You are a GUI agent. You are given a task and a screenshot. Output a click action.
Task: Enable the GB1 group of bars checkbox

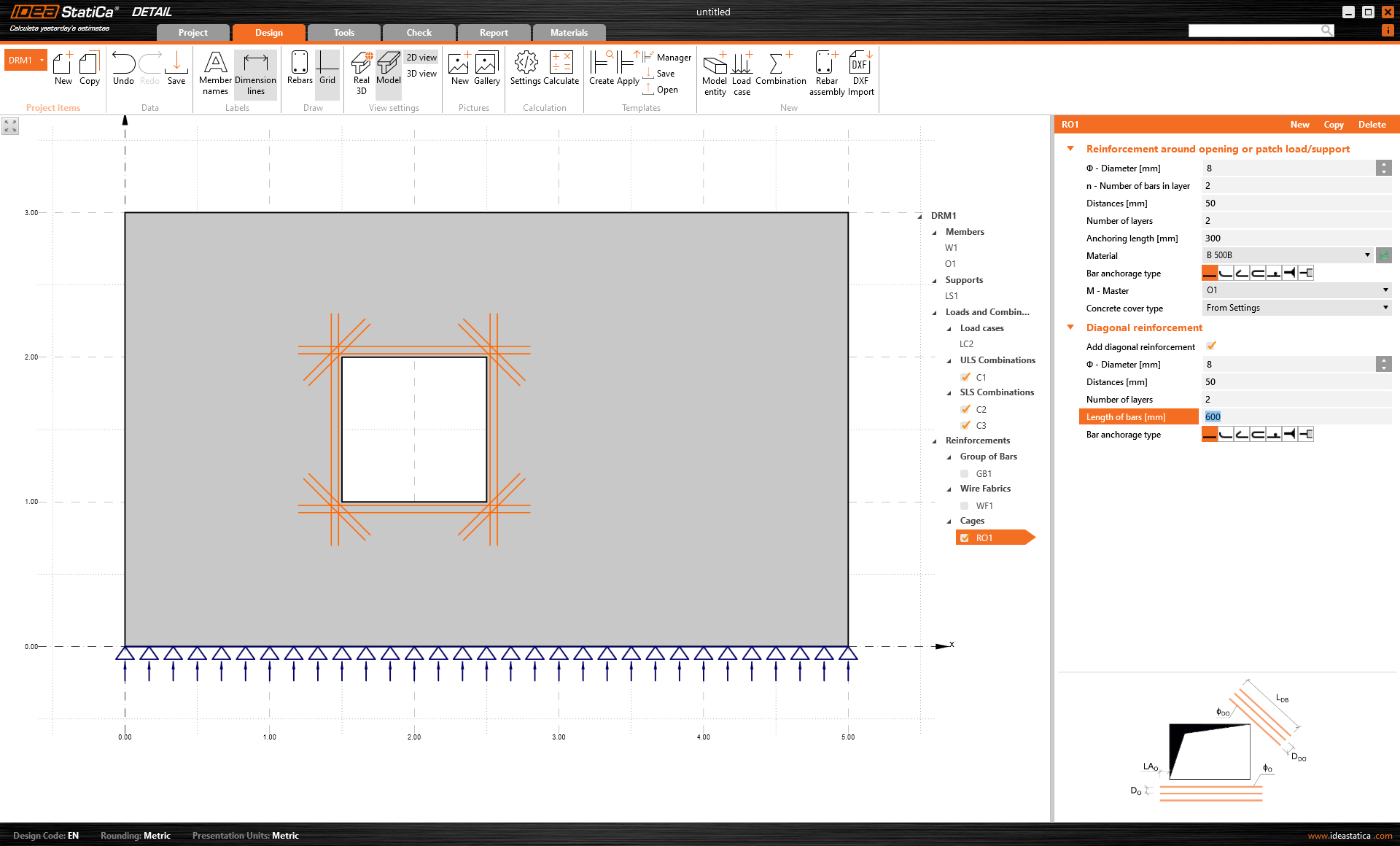click(x=964, y=473)
